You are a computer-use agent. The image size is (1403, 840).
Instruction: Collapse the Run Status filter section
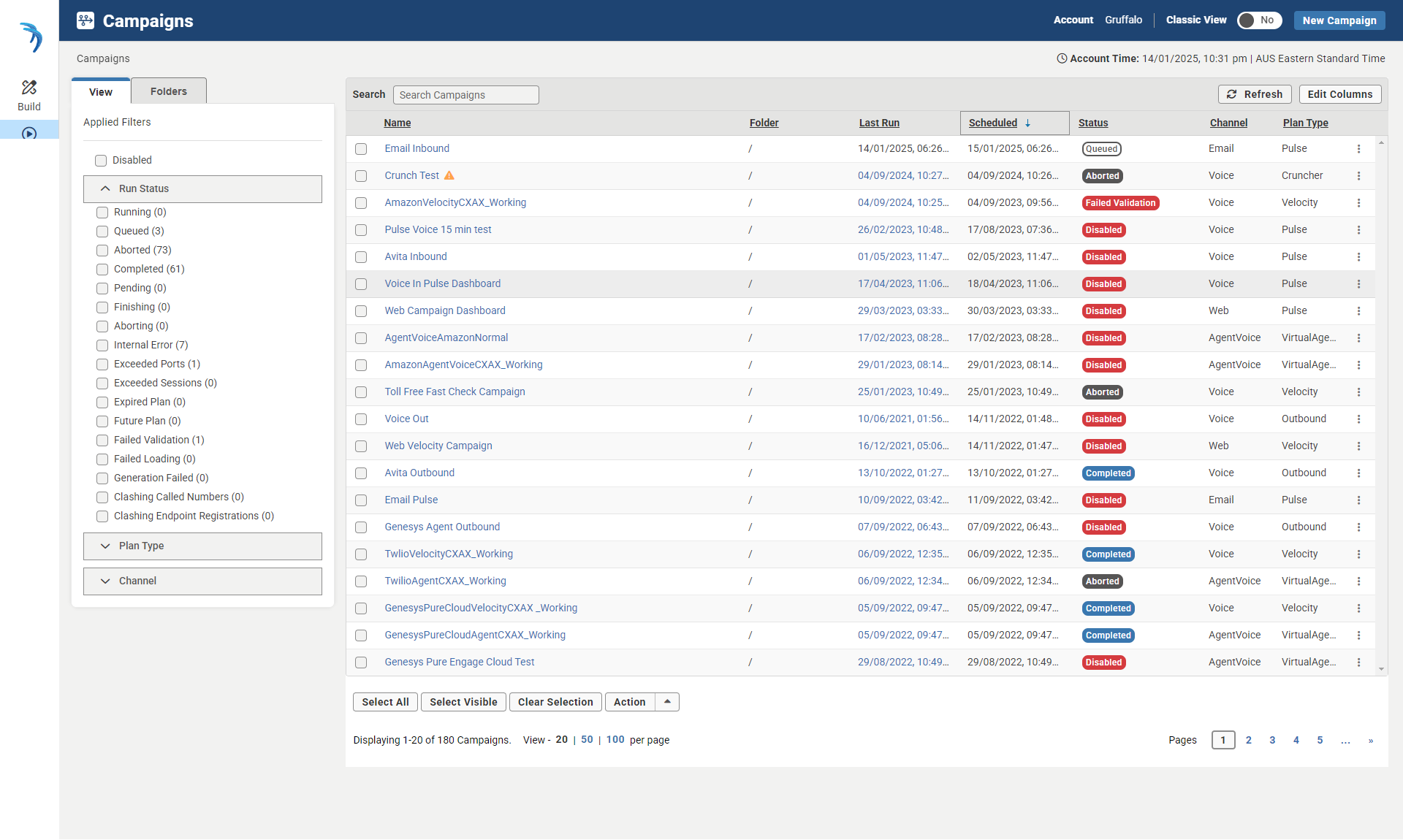(x=105, y=188)
